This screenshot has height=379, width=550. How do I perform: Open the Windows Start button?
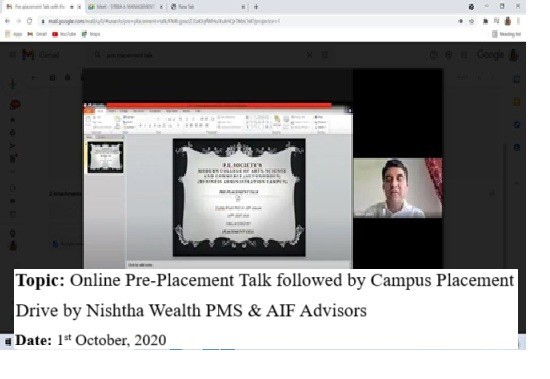pos(8,341)
